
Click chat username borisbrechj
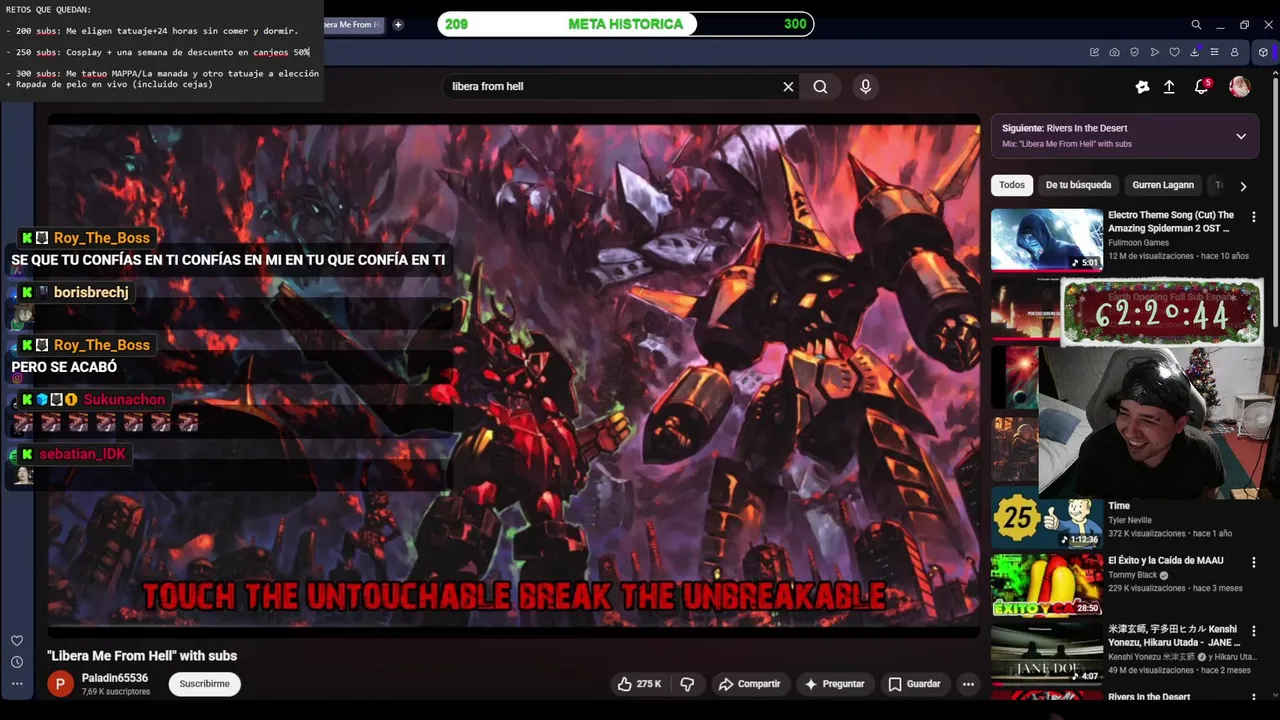(x=91, y=293)
